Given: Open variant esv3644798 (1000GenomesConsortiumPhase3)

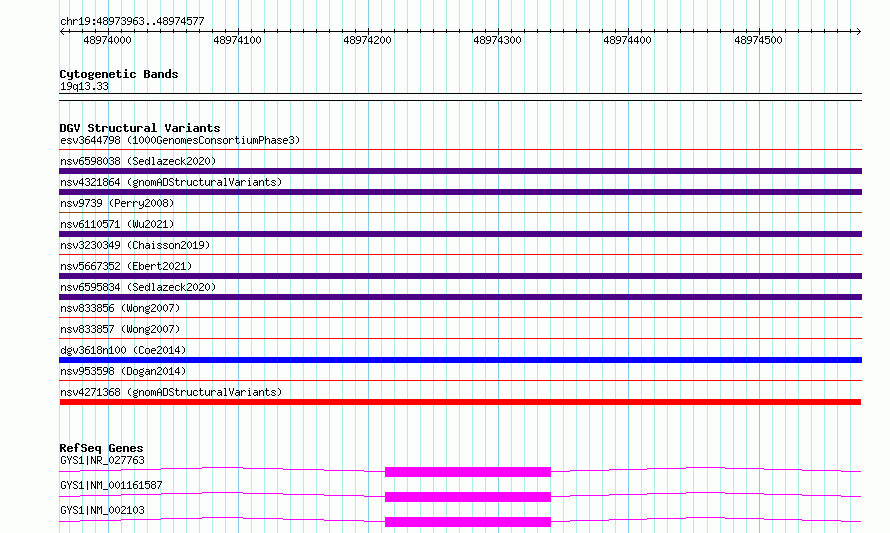Looking at the screenshot, I should 180,140.
